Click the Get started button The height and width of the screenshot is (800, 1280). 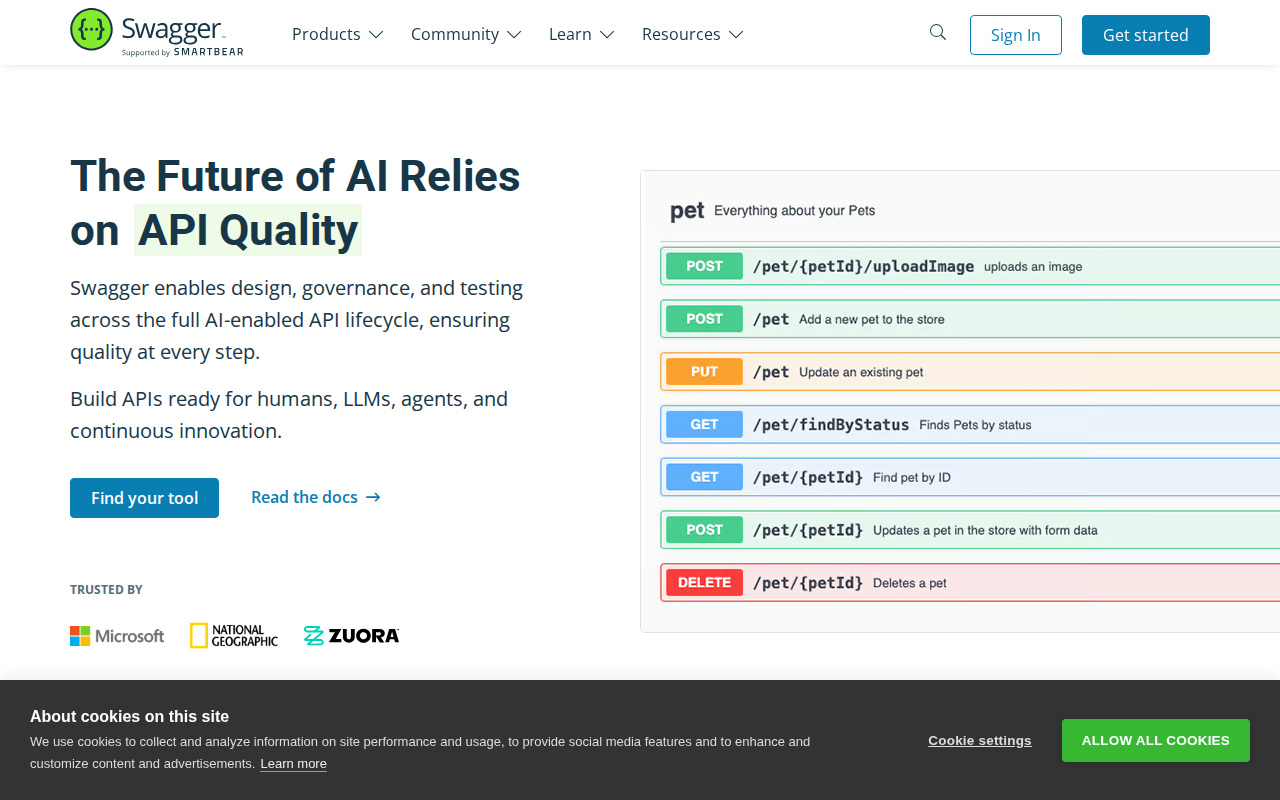click(x=1146, y=35)
